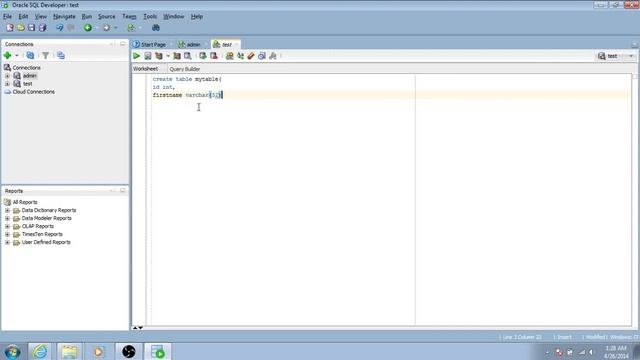640x360 pixels.
Task: Click the Filter funnel icon in Connections
Action: click(45, 55)
